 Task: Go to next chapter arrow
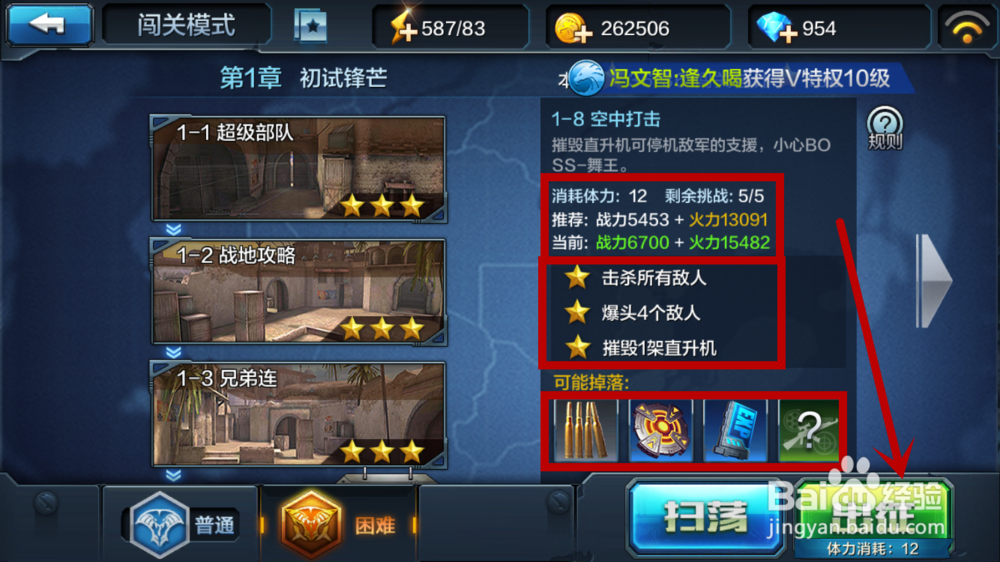933,281
